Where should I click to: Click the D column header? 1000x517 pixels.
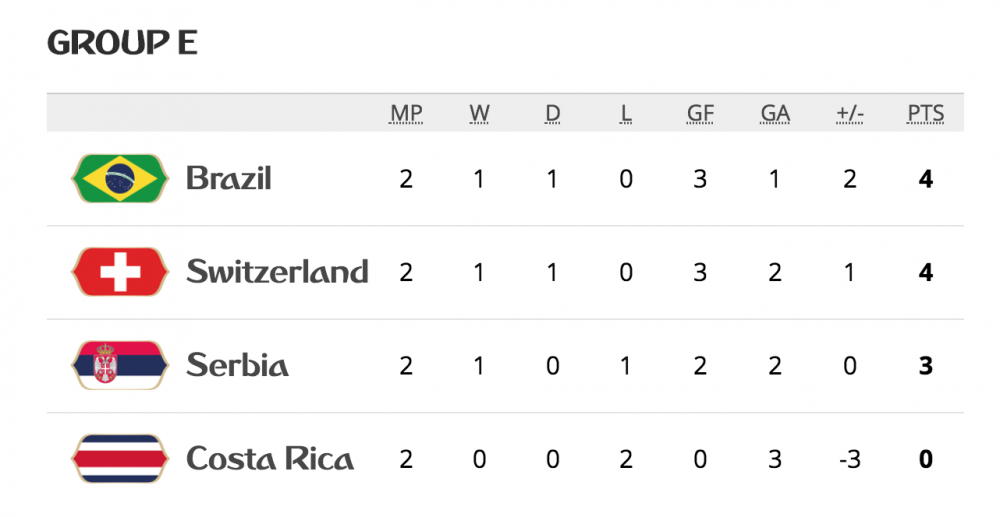click(553, 114)
